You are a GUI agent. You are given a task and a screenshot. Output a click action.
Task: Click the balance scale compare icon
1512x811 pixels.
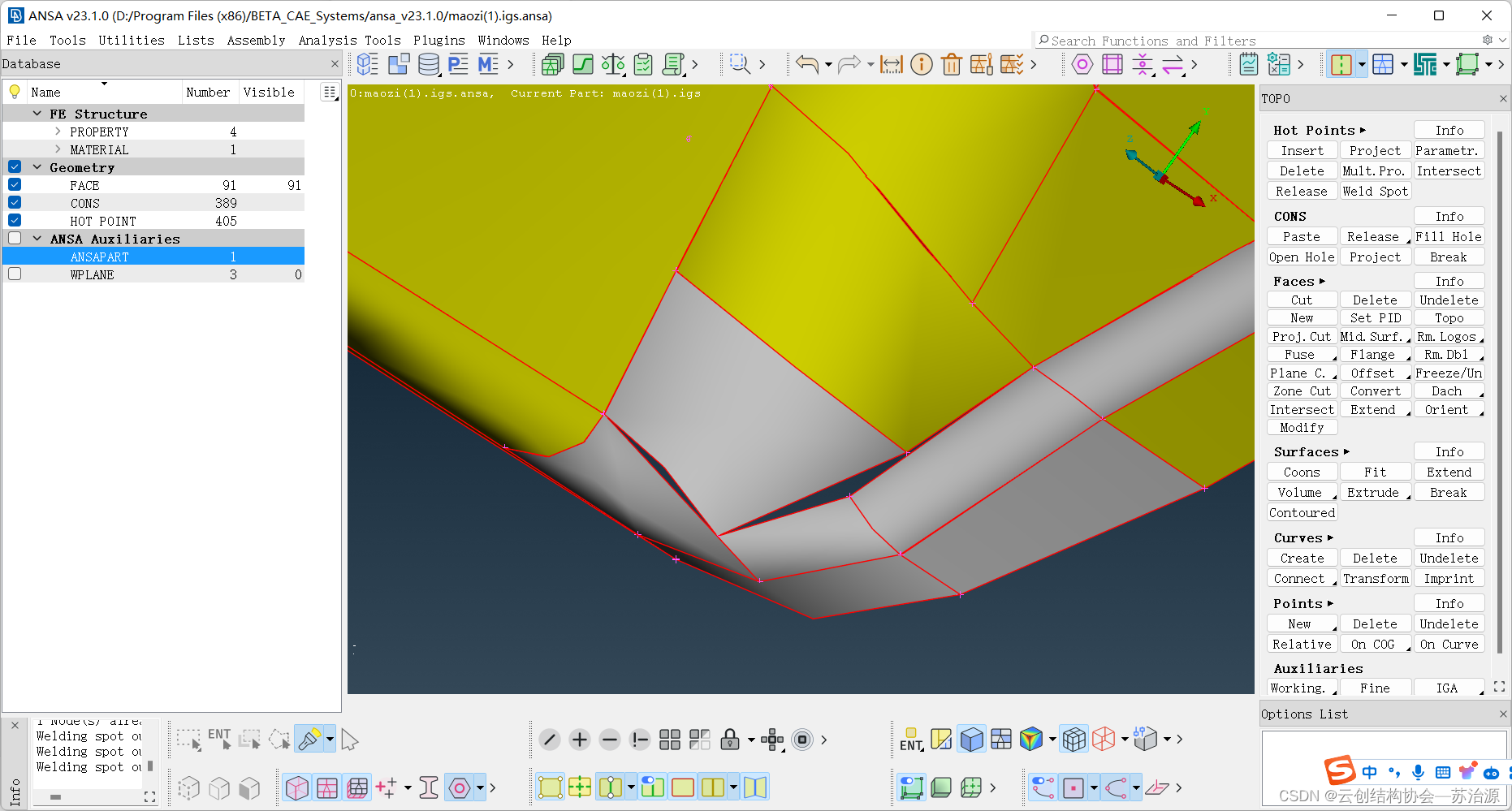613,65
